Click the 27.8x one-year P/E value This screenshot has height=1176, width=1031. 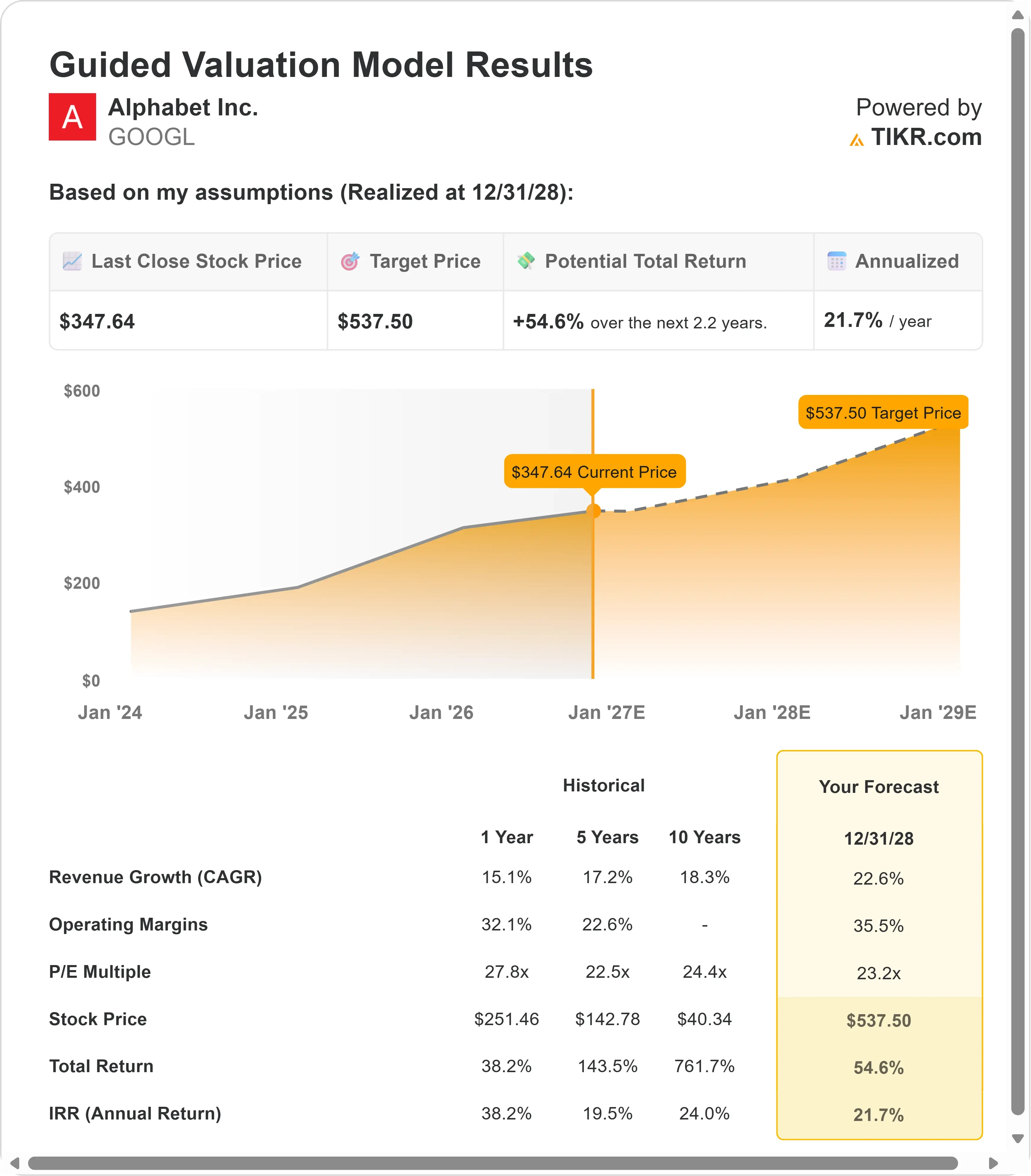pos(507,972)
